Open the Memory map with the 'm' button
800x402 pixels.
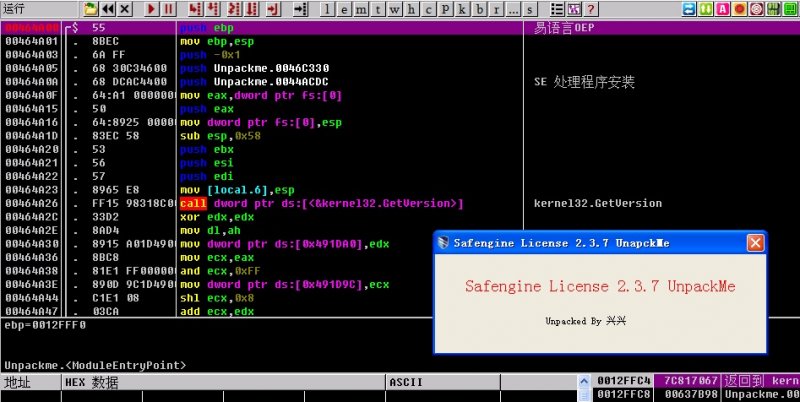pyautogui.click(x=361, y=9)
